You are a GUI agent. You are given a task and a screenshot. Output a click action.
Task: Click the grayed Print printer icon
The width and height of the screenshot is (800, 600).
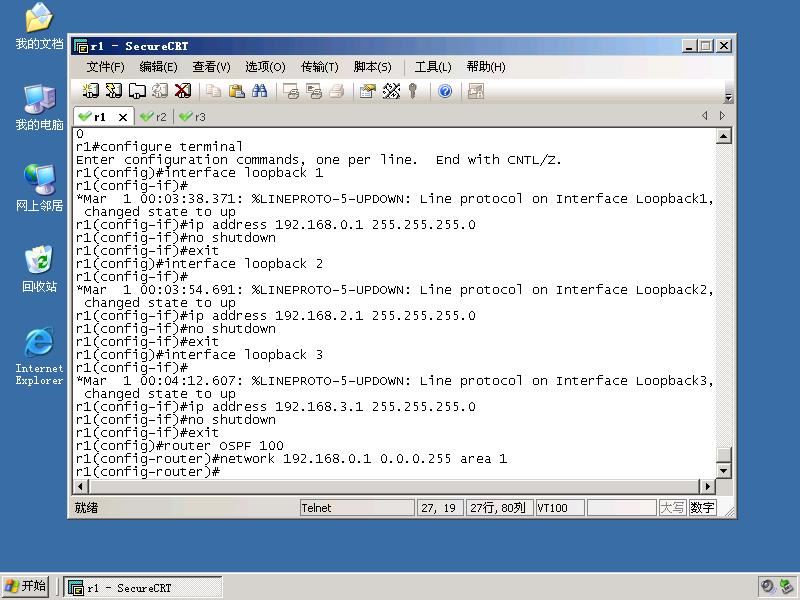point(337,91)
